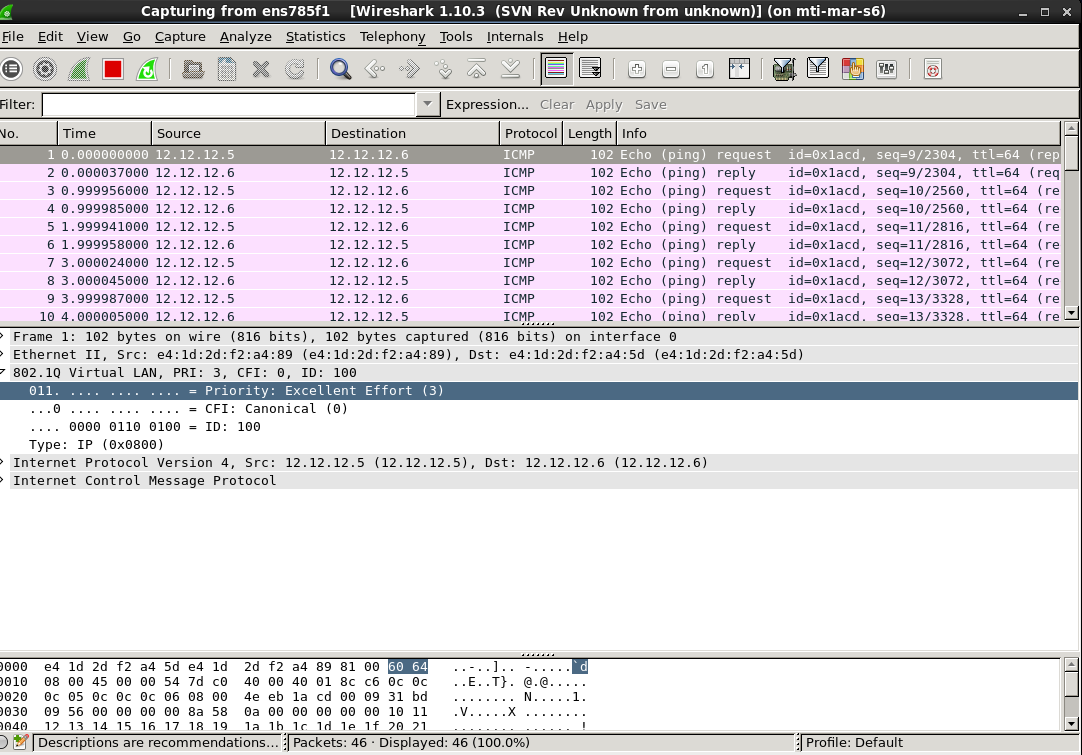Expand Internet Protocol Version 4 section

tap(3, 462)
